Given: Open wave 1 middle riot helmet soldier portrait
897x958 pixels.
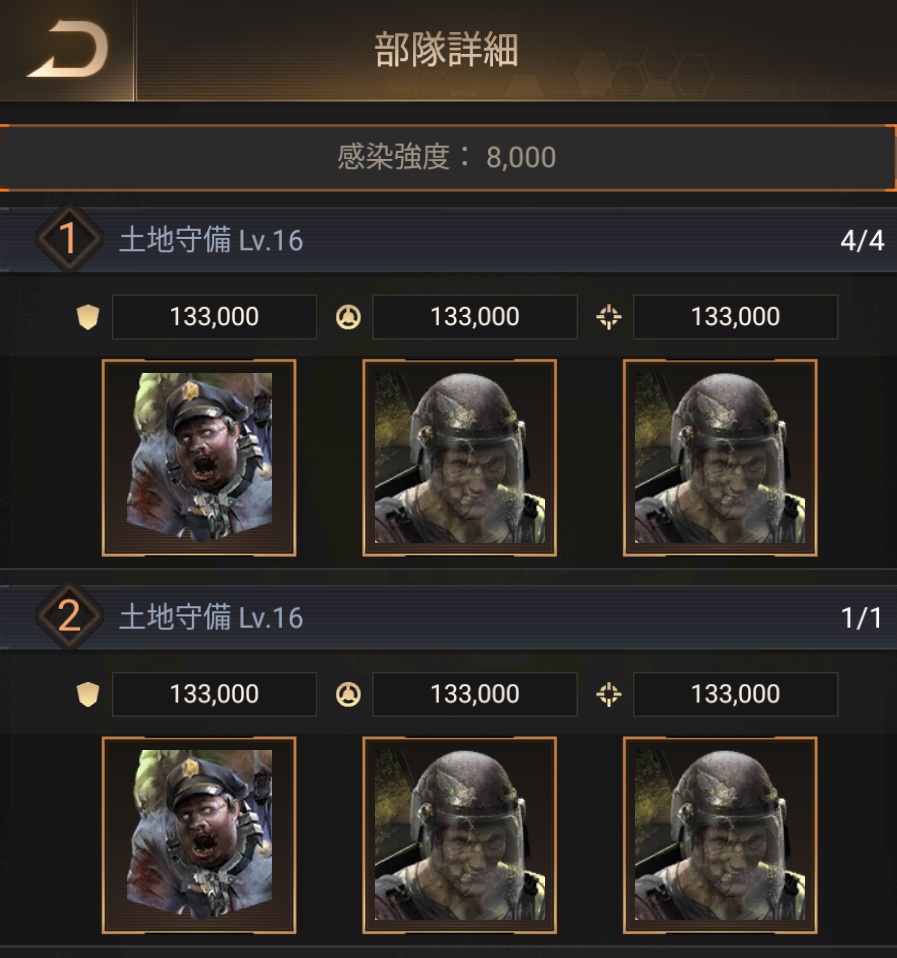Looking at the screenshot, I should tap(459, 458).
